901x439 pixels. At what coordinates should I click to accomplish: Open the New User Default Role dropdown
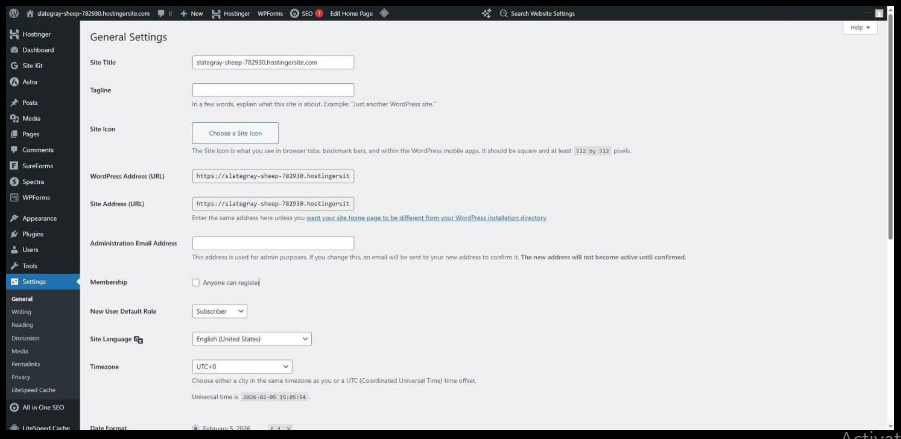point(220,311)
